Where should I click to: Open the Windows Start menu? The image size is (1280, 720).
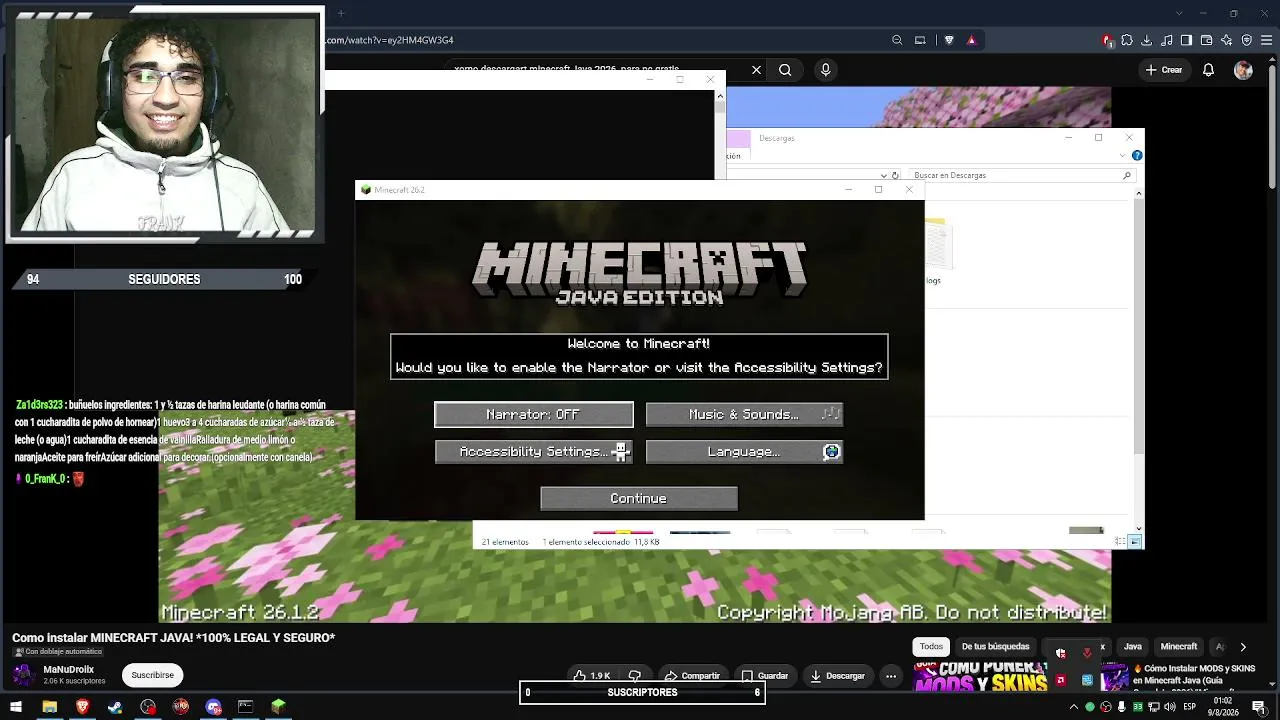16,707
